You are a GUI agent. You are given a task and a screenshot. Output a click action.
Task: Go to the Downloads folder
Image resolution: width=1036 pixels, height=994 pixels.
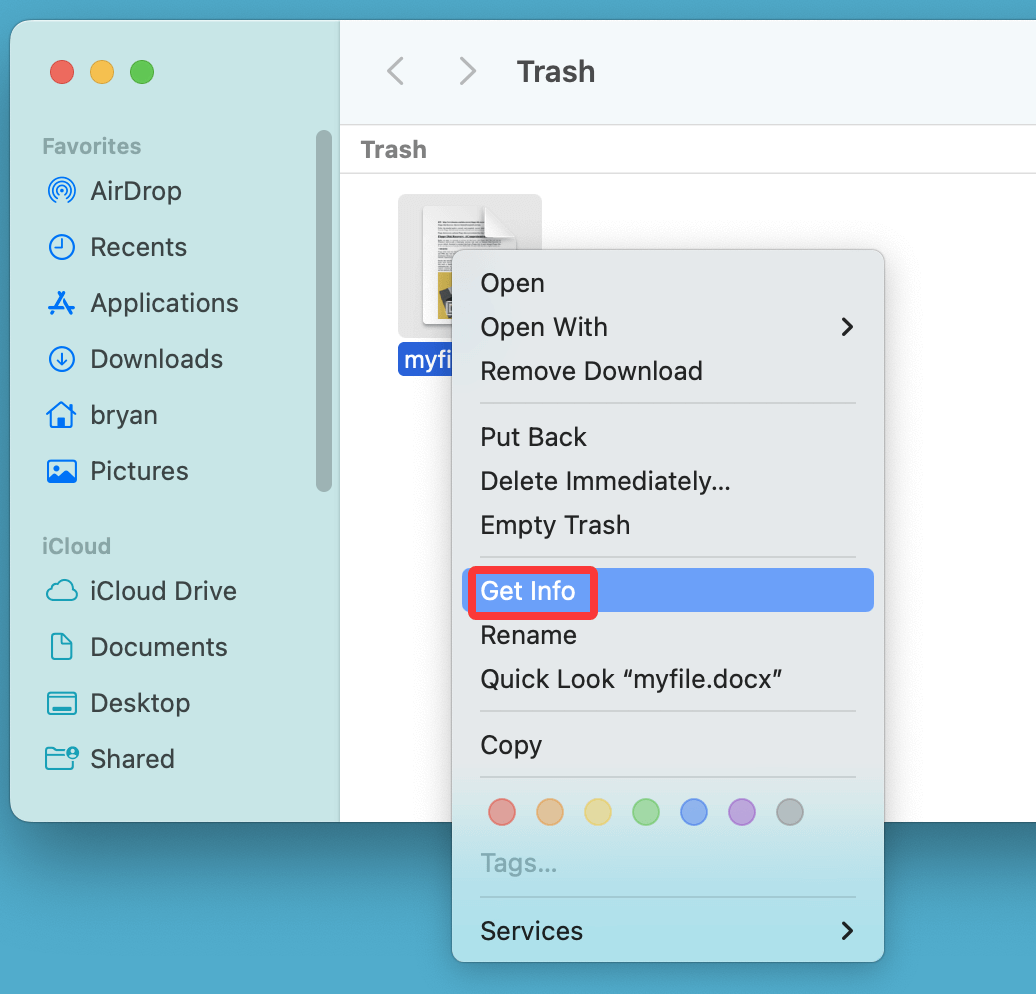pyautogui.click(x=158, y=359)
